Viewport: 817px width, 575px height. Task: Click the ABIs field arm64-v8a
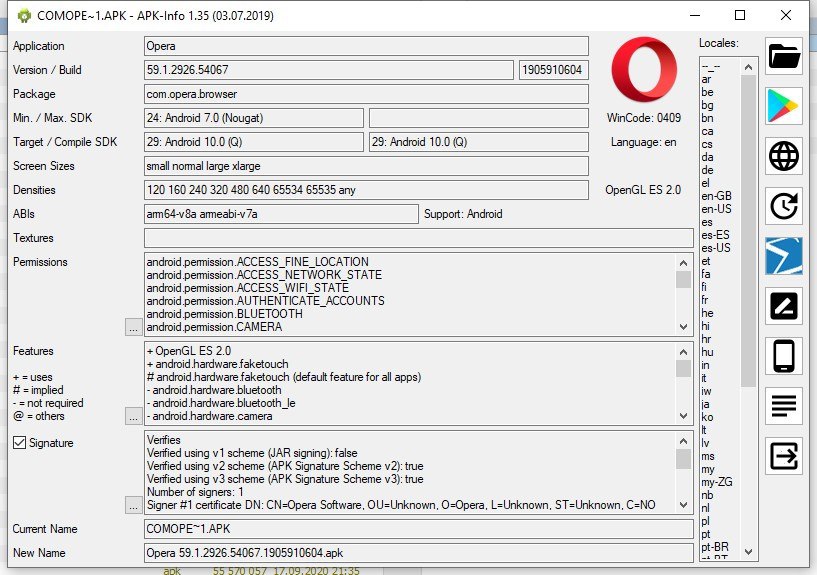click(281, 214)
